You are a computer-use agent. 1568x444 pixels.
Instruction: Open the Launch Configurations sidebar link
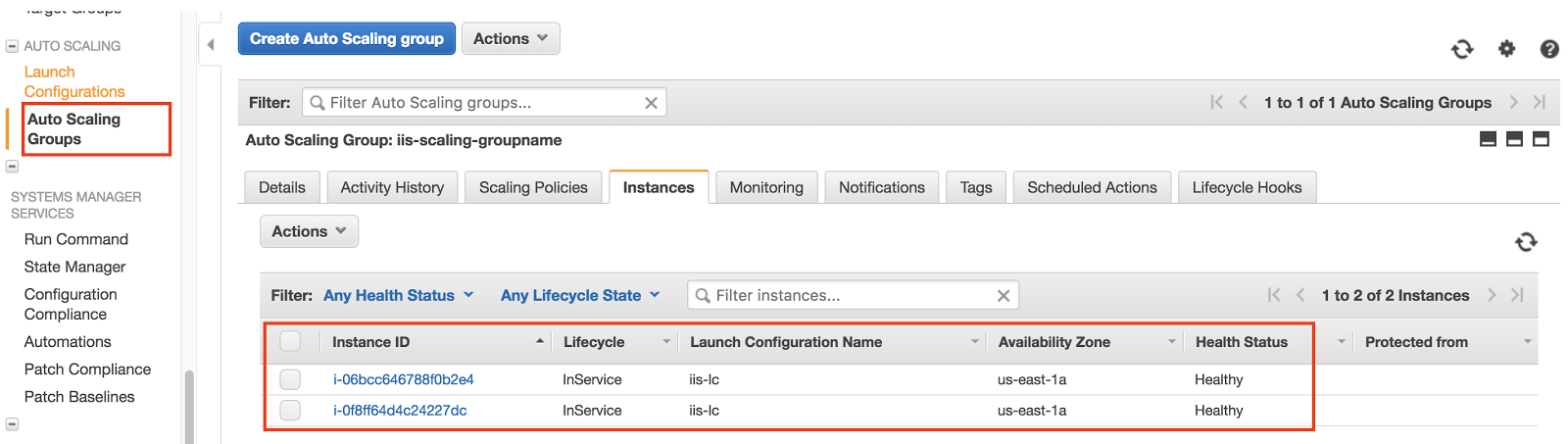(x=74, y=81)
